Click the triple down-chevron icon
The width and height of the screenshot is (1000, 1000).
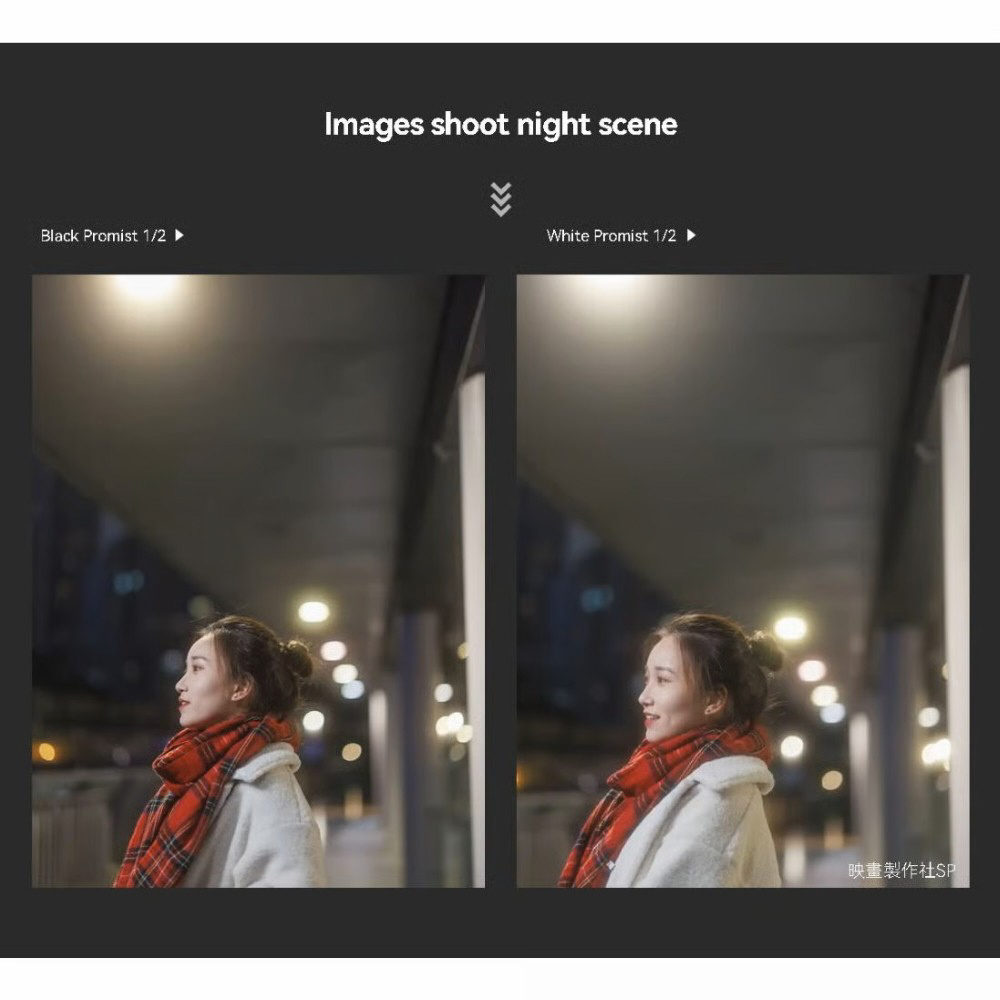click(501, 200)
